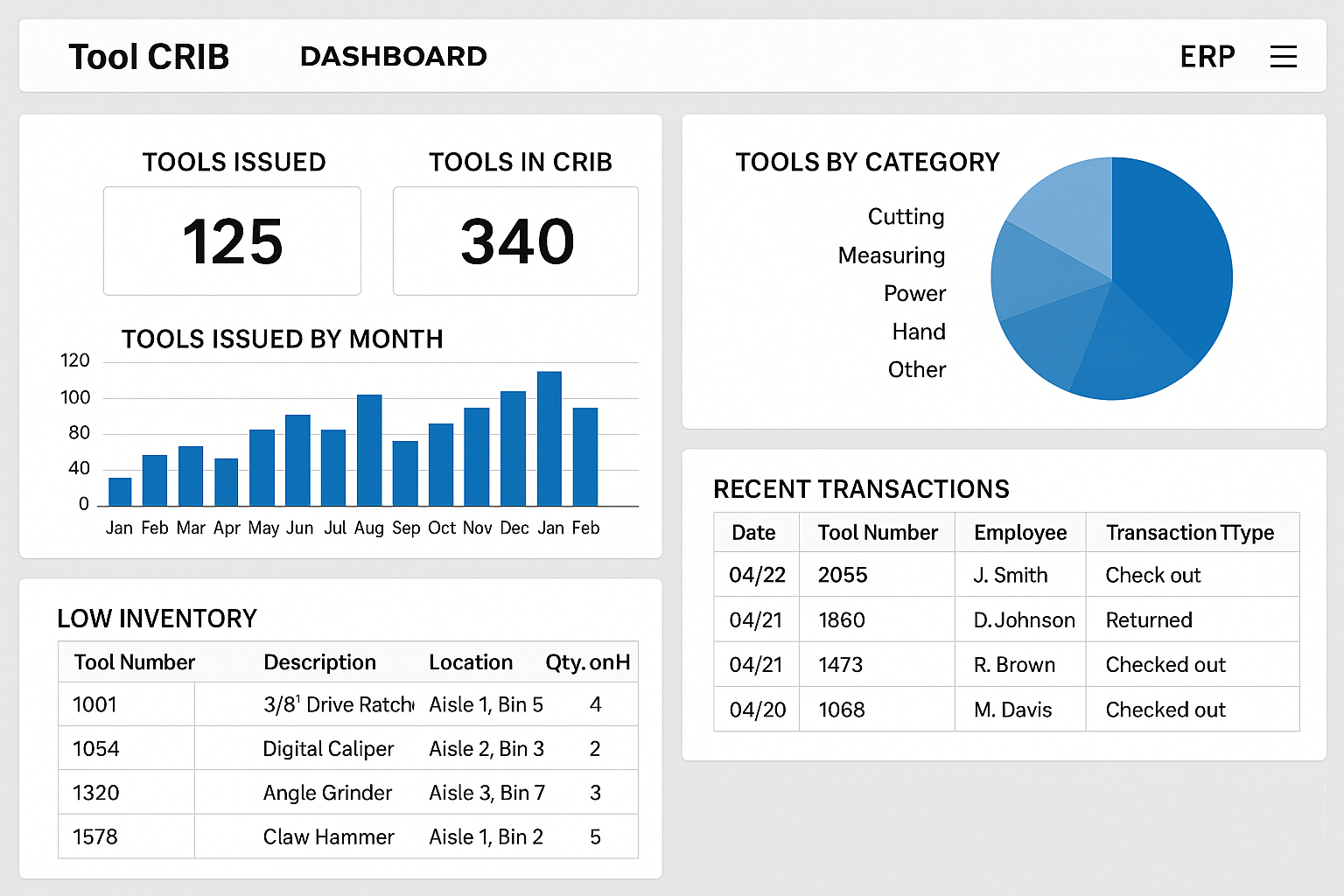Toggle the Other category legend entry
This screenshot has width=1344, height=896.
click(x=916, y=369)
